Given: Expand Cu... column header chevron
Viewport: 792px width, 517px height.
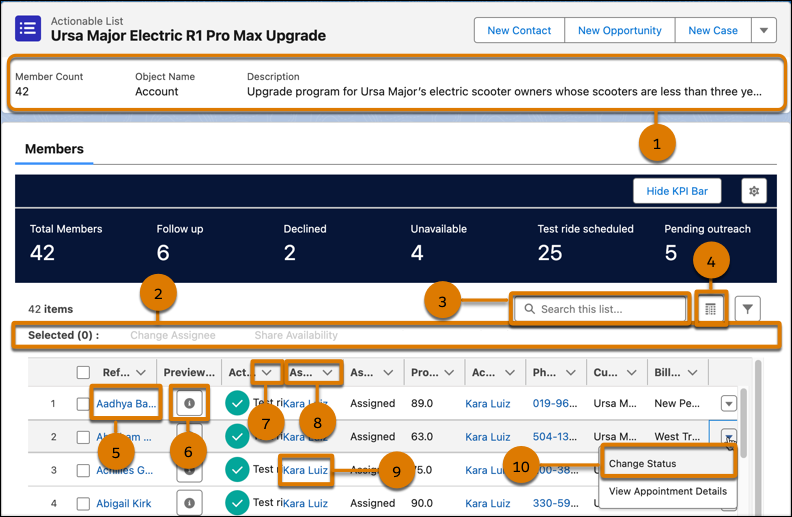Looking at the screenshot, I should tap(631, 373).
